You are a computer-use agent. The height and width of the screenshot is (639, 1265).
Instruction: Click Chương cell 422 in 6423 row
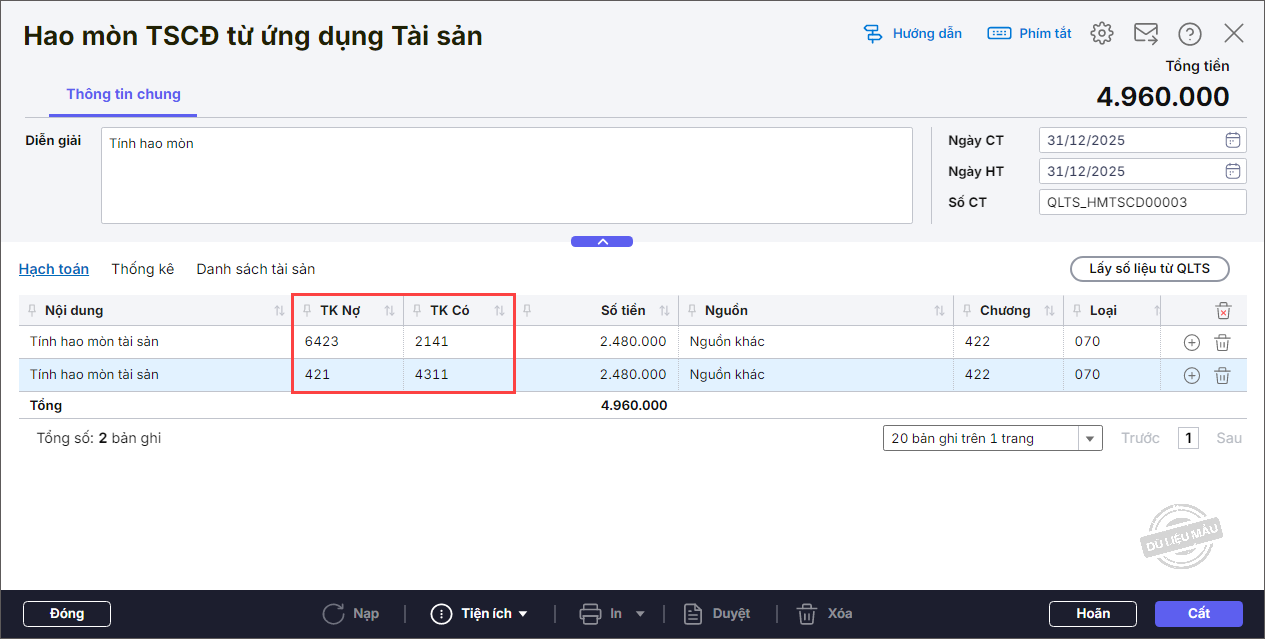click(1008, 342)
